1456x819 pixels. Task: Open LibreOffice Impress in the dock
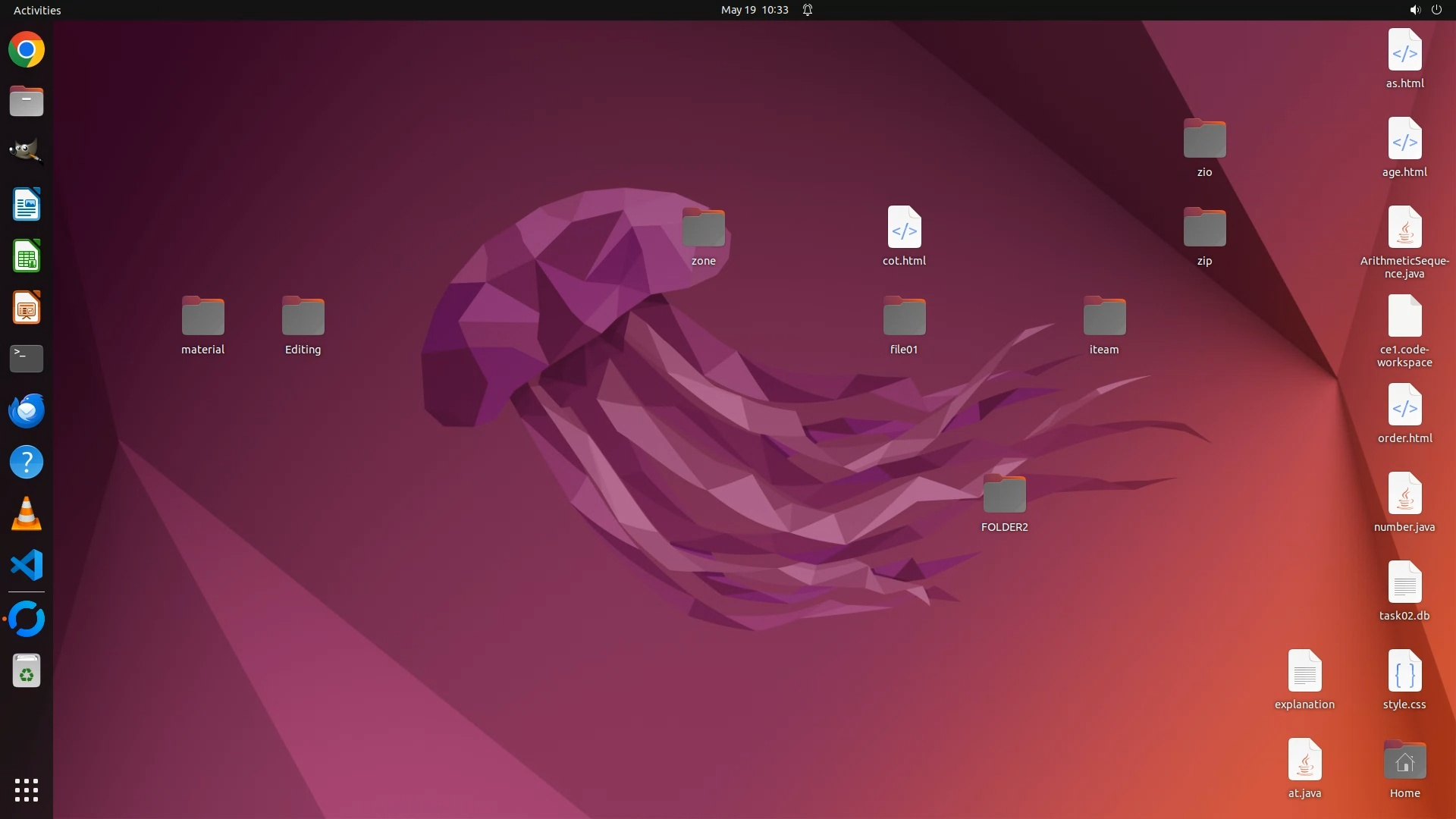(x=27, y=308)
